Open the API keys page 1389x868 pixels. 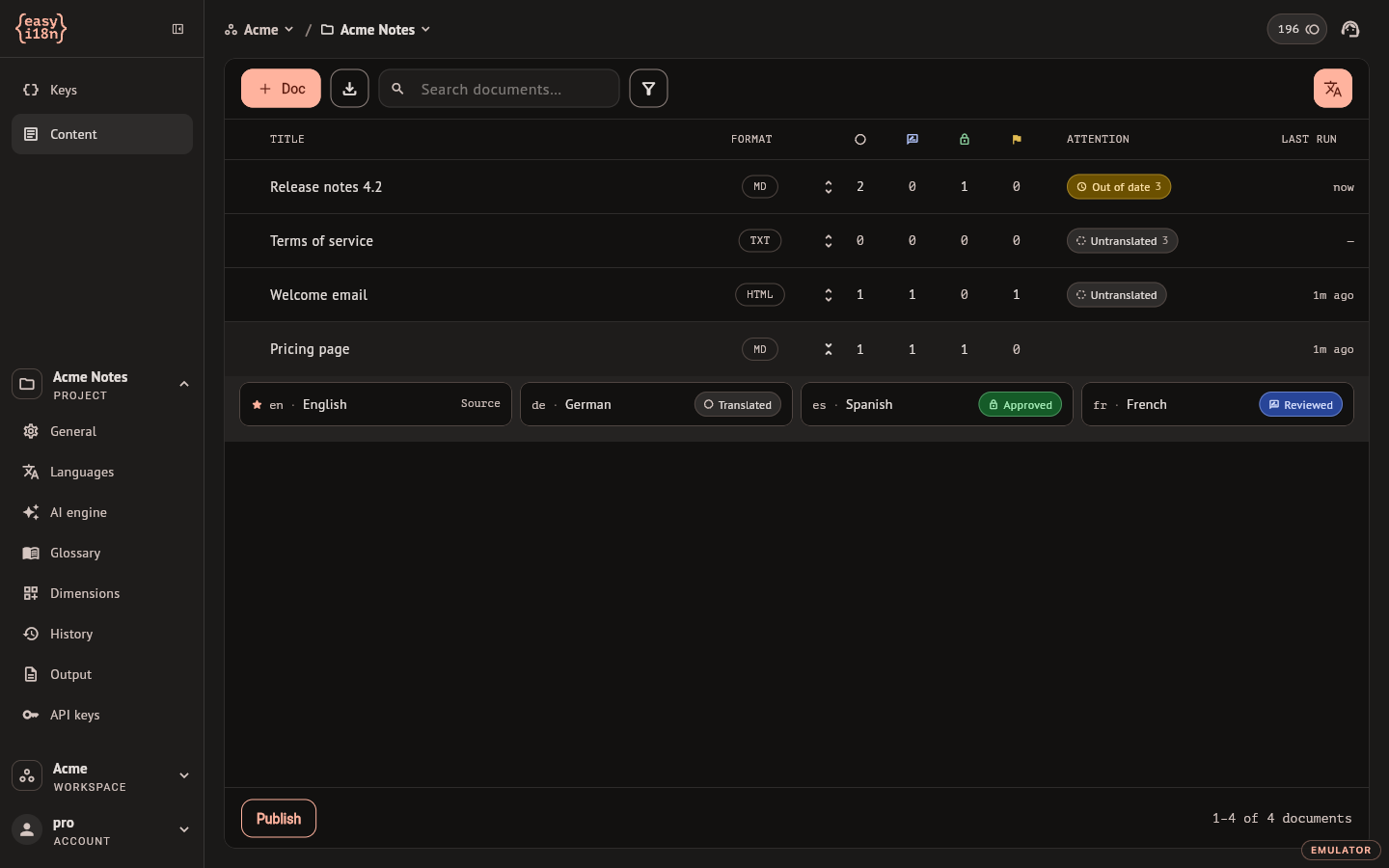(102, 715)
